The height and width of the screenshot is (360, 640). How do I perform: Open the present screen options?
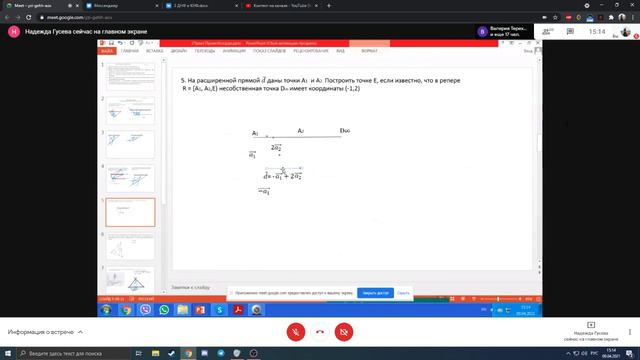[x=591, y=332]
